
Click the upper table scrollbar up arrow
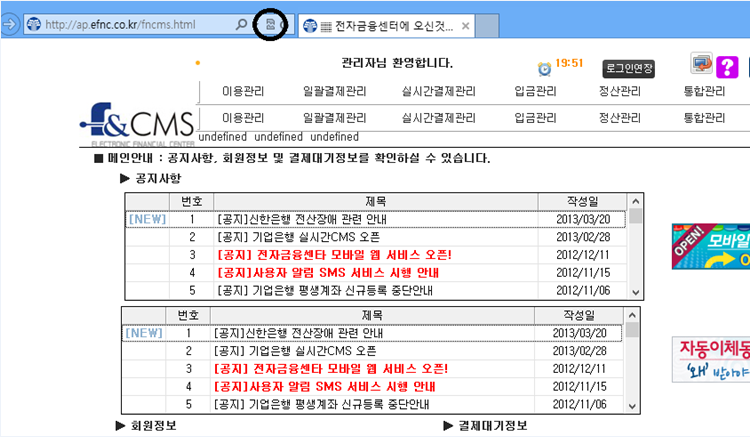(635, 201)
